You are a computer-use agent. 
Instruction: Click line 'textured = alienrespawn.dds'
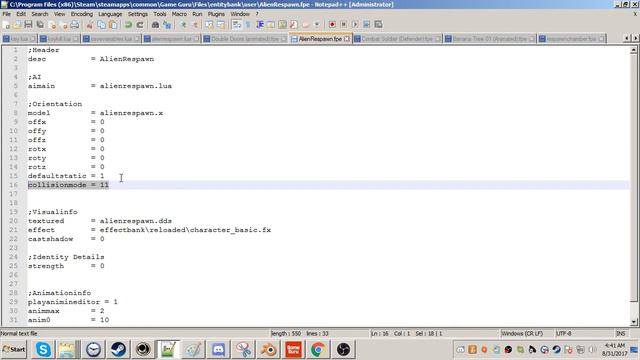coord(100,221)
